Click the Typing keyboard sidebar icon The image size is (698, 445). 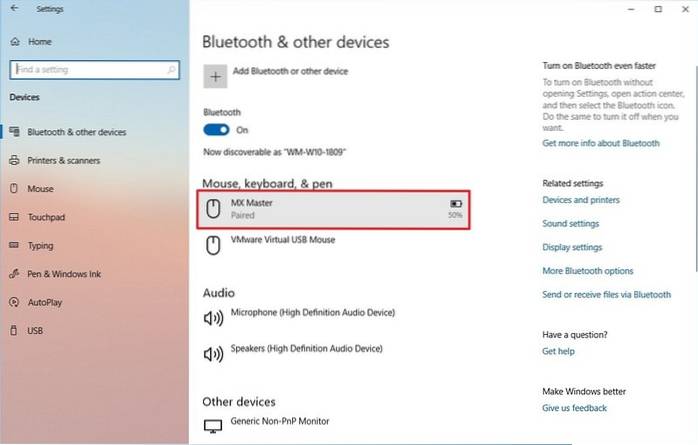click(15, 244)
